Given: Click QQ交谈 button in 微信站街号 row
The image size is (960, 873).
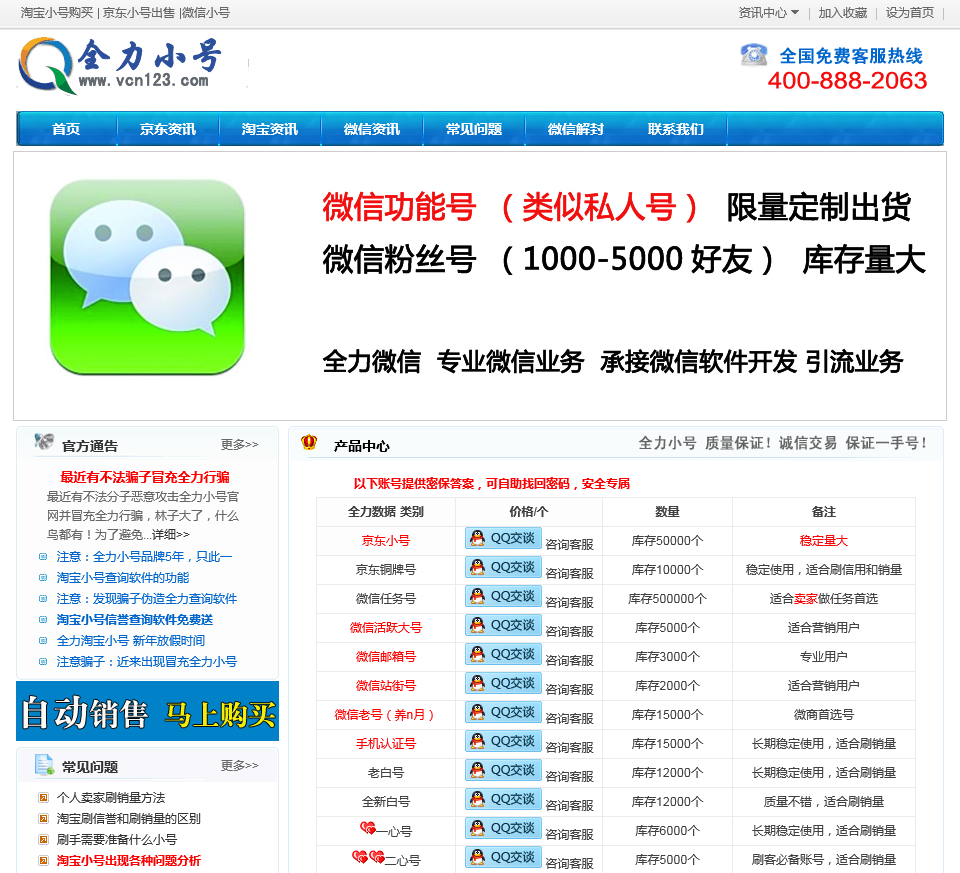Looking at the screenshot, I should (x=503, y=683).
